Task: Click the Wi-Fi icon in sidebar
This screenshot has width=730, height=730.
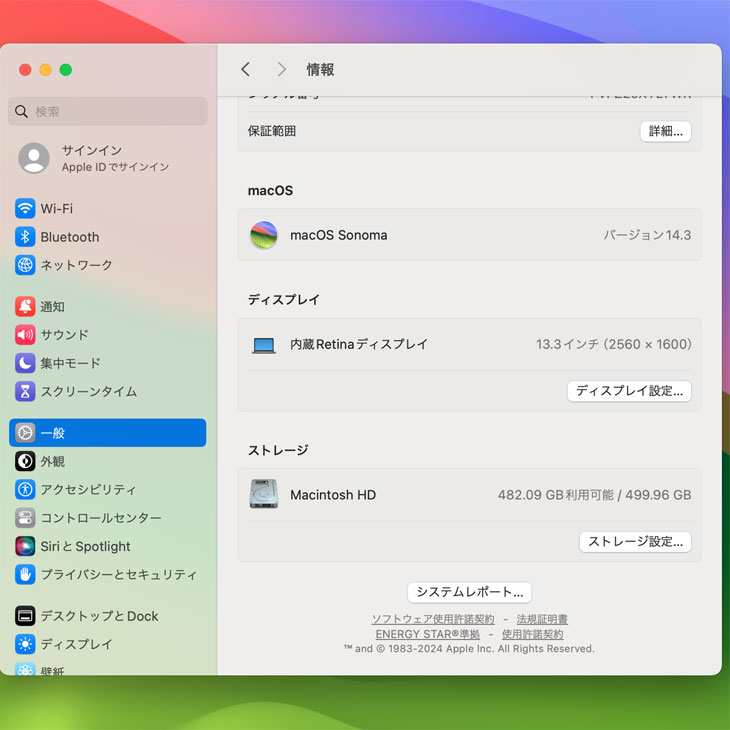Action: point(25,209)
